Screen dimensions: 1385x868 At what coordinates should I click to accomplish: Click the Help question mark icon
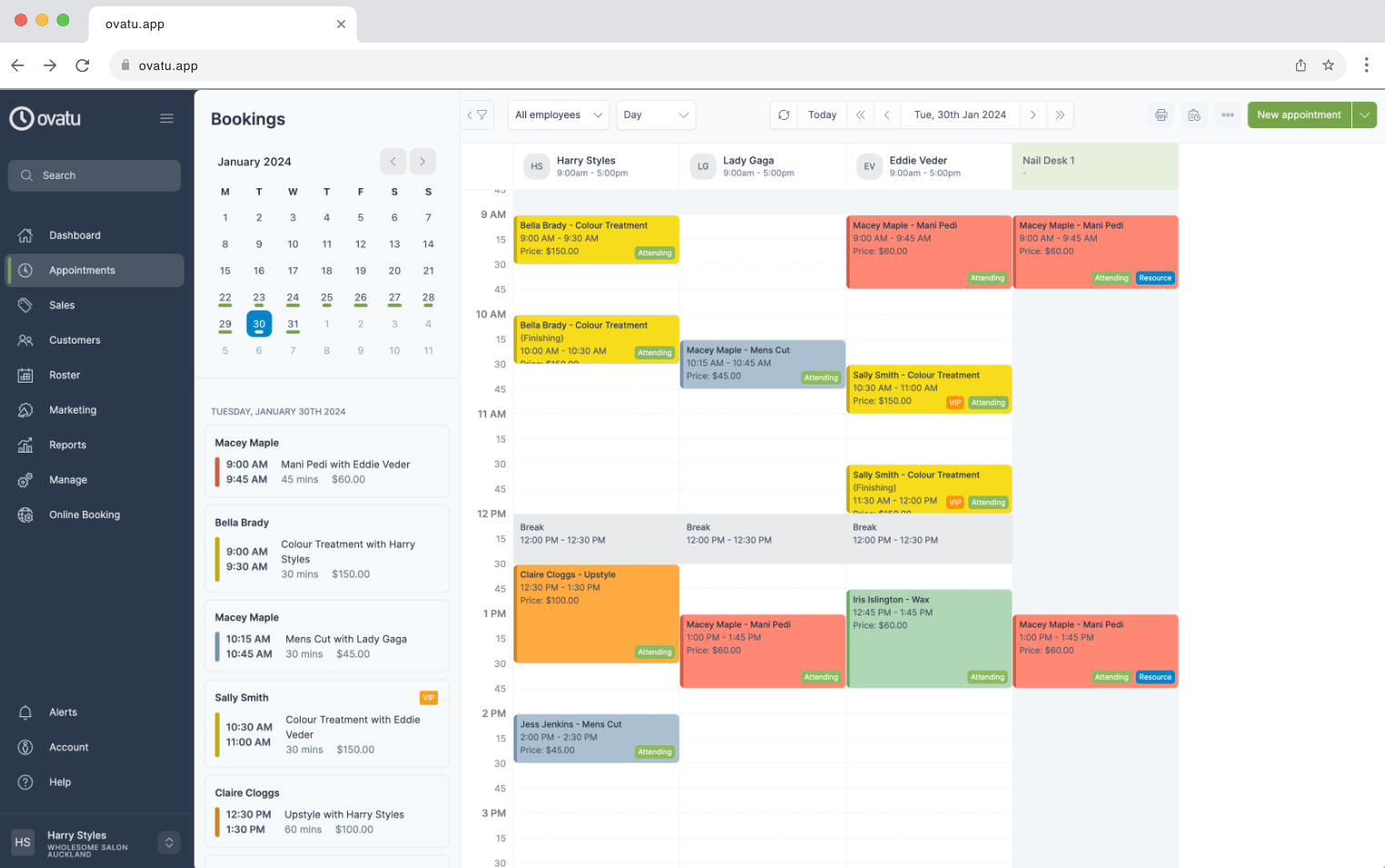pyautogui.click(x=25, y=783)
